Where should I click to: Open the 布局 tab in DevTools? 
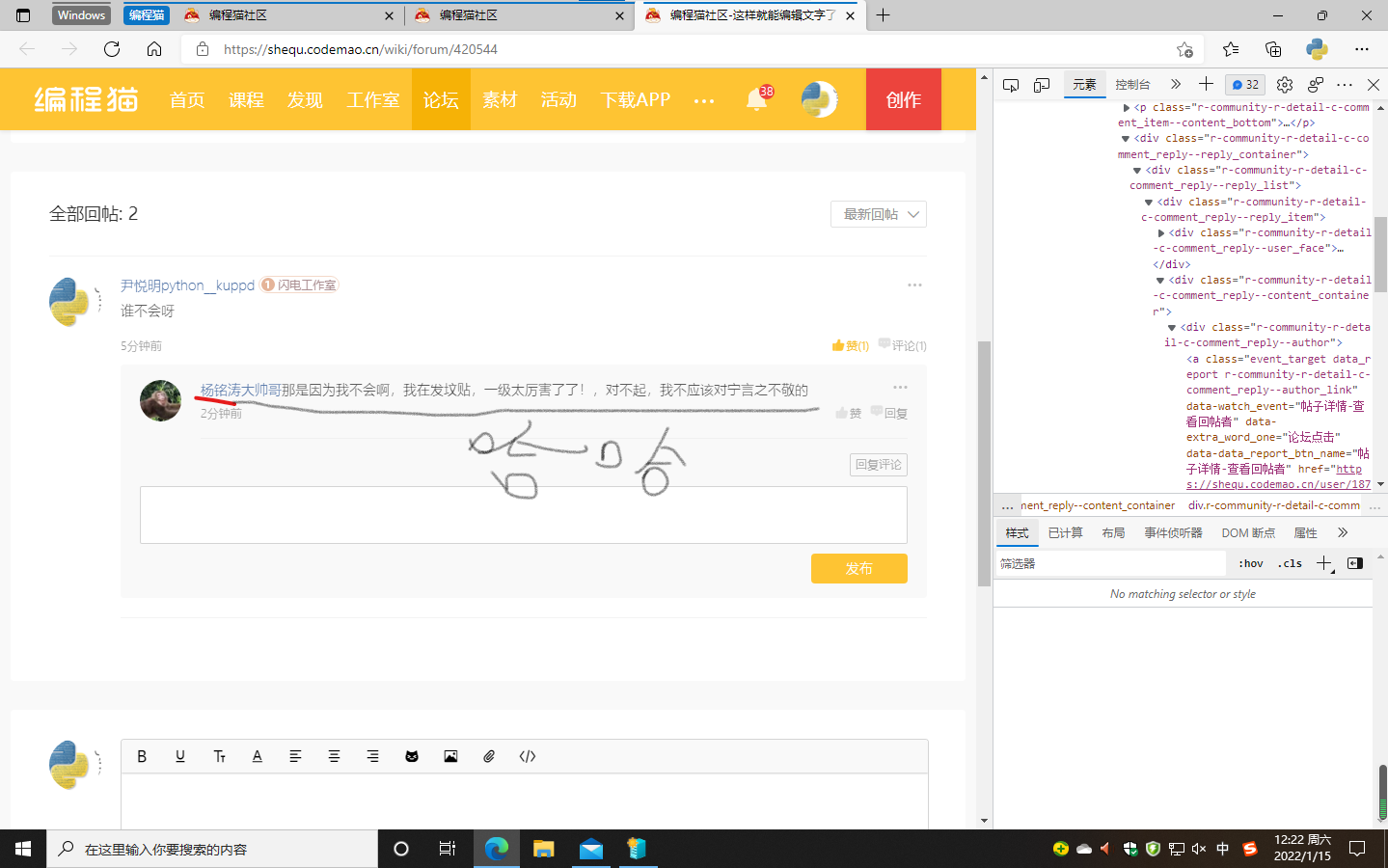[1113, 532]
